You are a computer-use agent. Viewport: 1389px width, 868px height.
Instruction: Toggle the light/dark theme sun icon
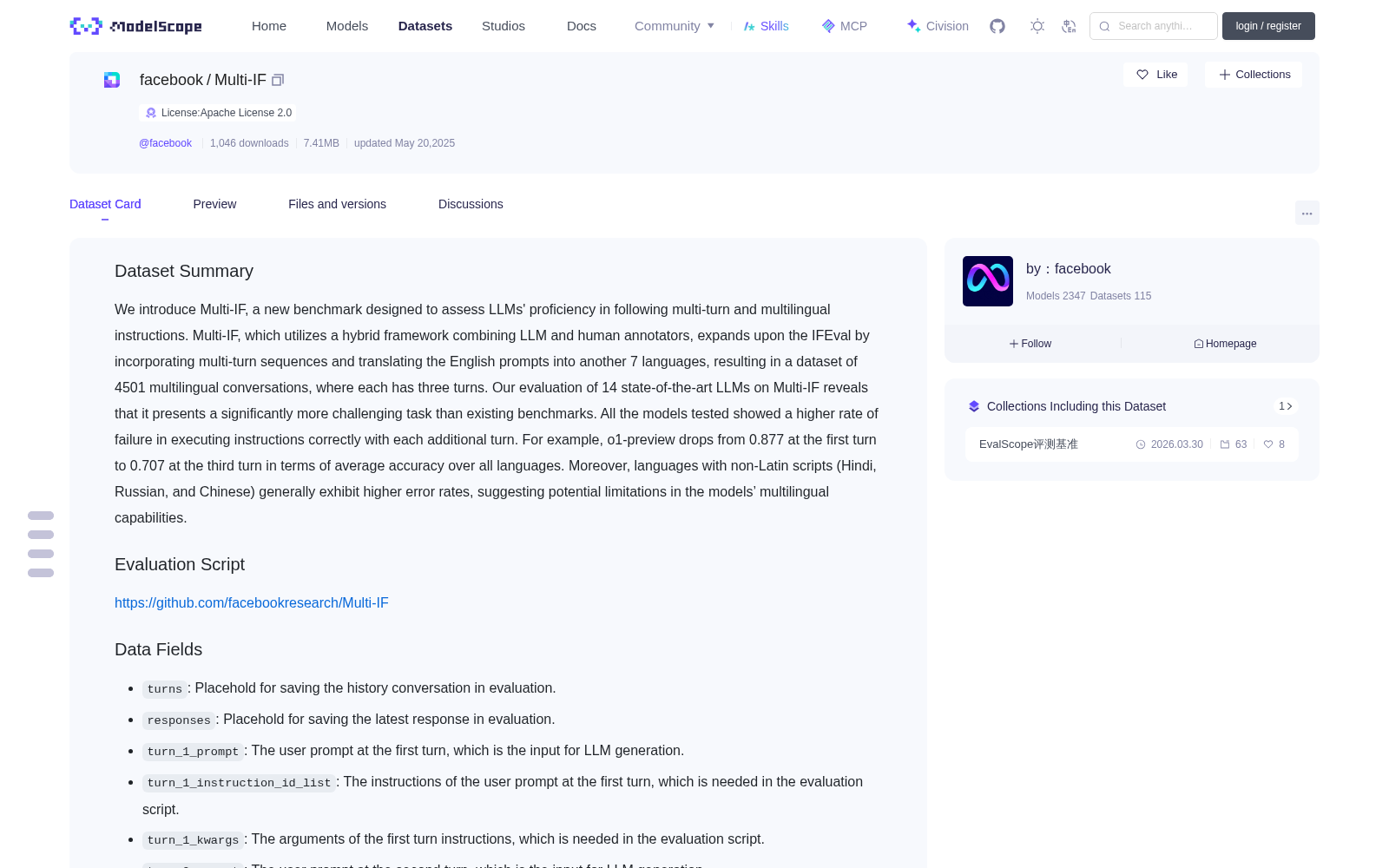click(x=1037, y=26)
